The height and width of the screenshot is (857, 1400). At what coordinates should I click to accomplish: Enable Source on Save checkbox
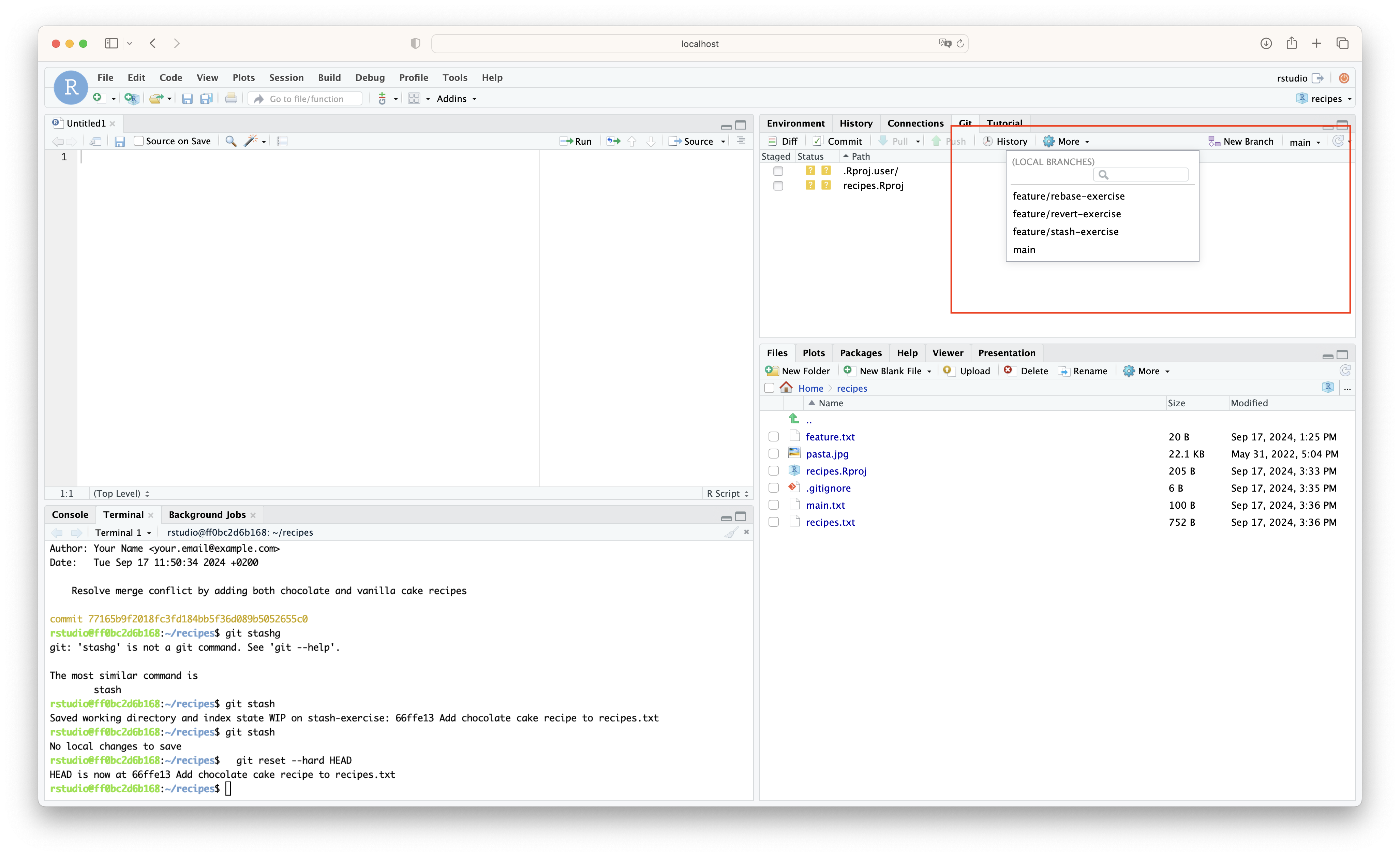pos(139,141)
